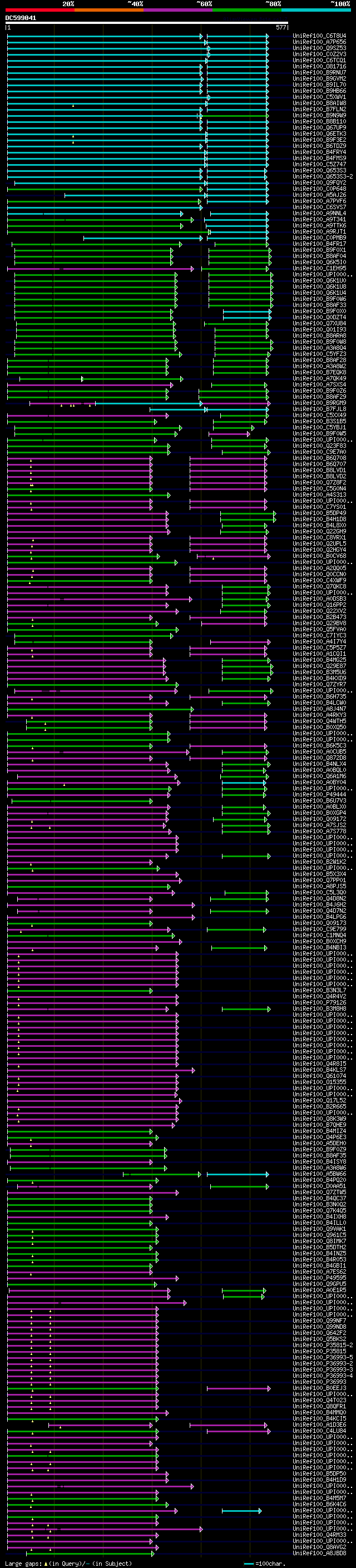Click hit label UniRef100_B6Q708
The image size is (356, 1568).
[x=319, y=458]
